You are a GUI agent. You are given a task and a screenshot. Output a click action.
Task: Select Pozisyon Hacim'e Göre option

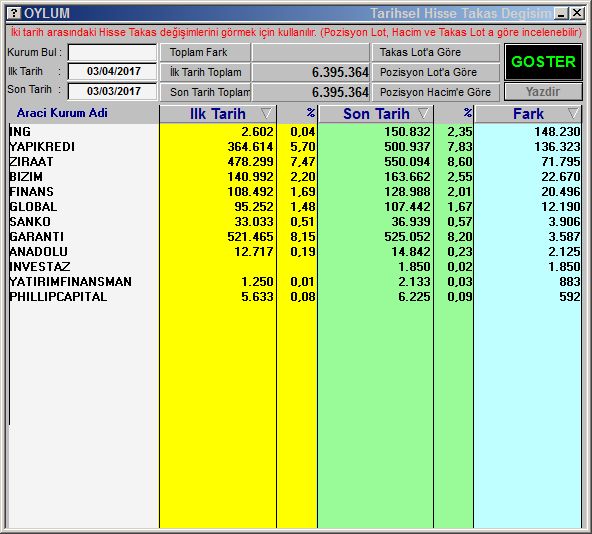tap(436, 92)
